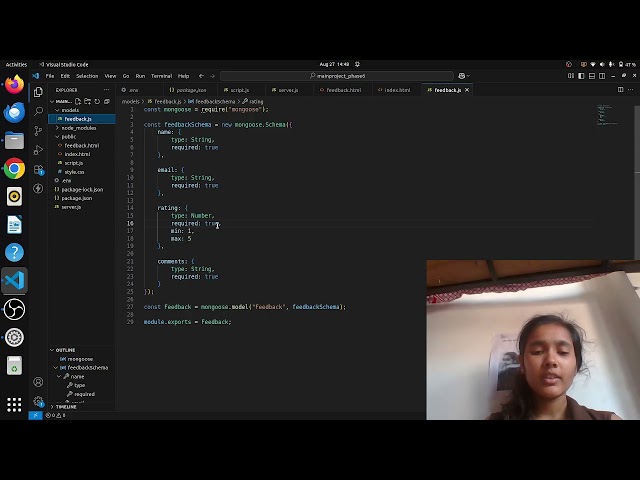Click the New Folder icon in Explorer

pos(87,101)
